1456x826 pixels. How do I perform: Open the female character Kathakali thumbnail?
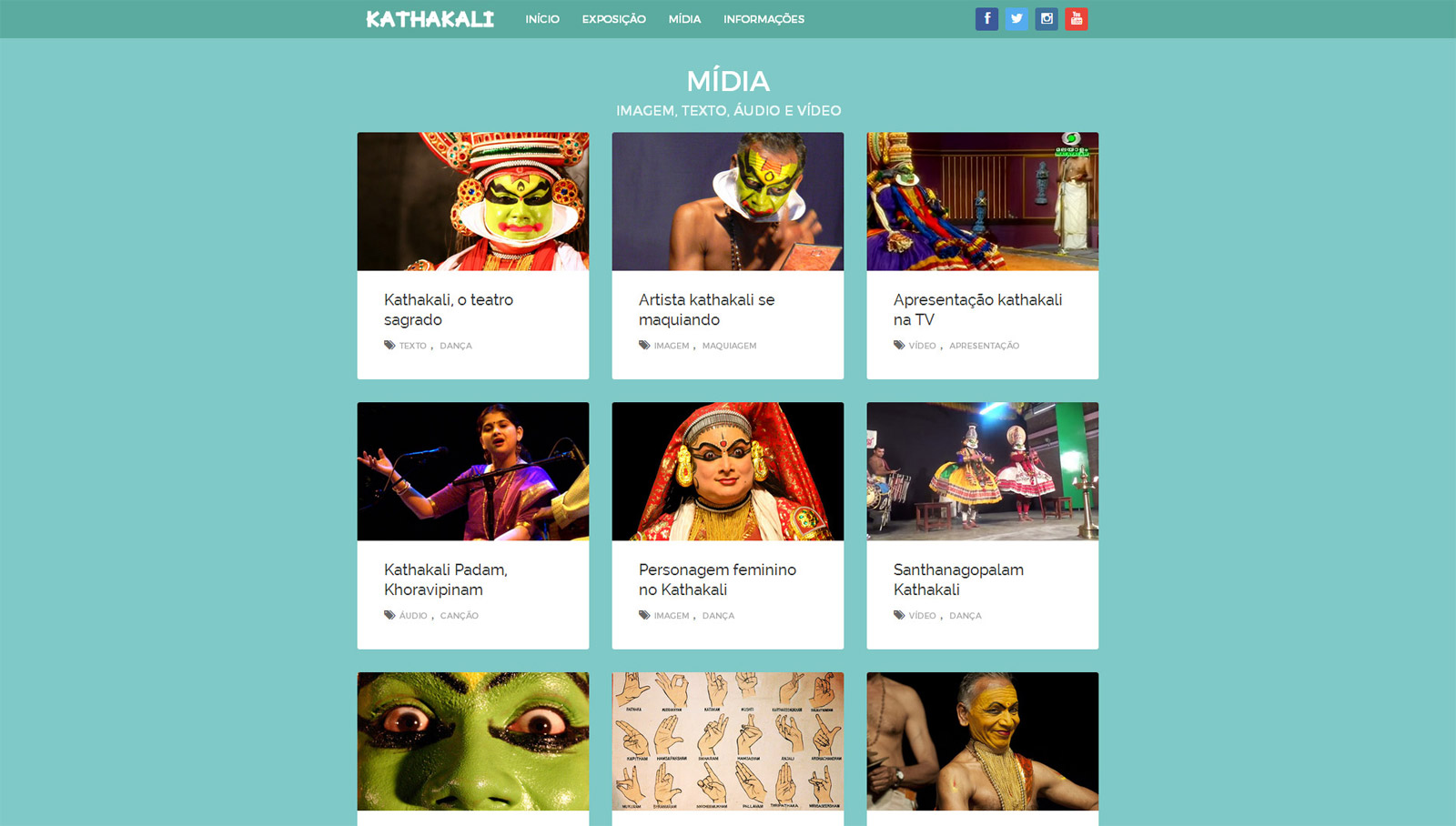(x=728, y=471)
